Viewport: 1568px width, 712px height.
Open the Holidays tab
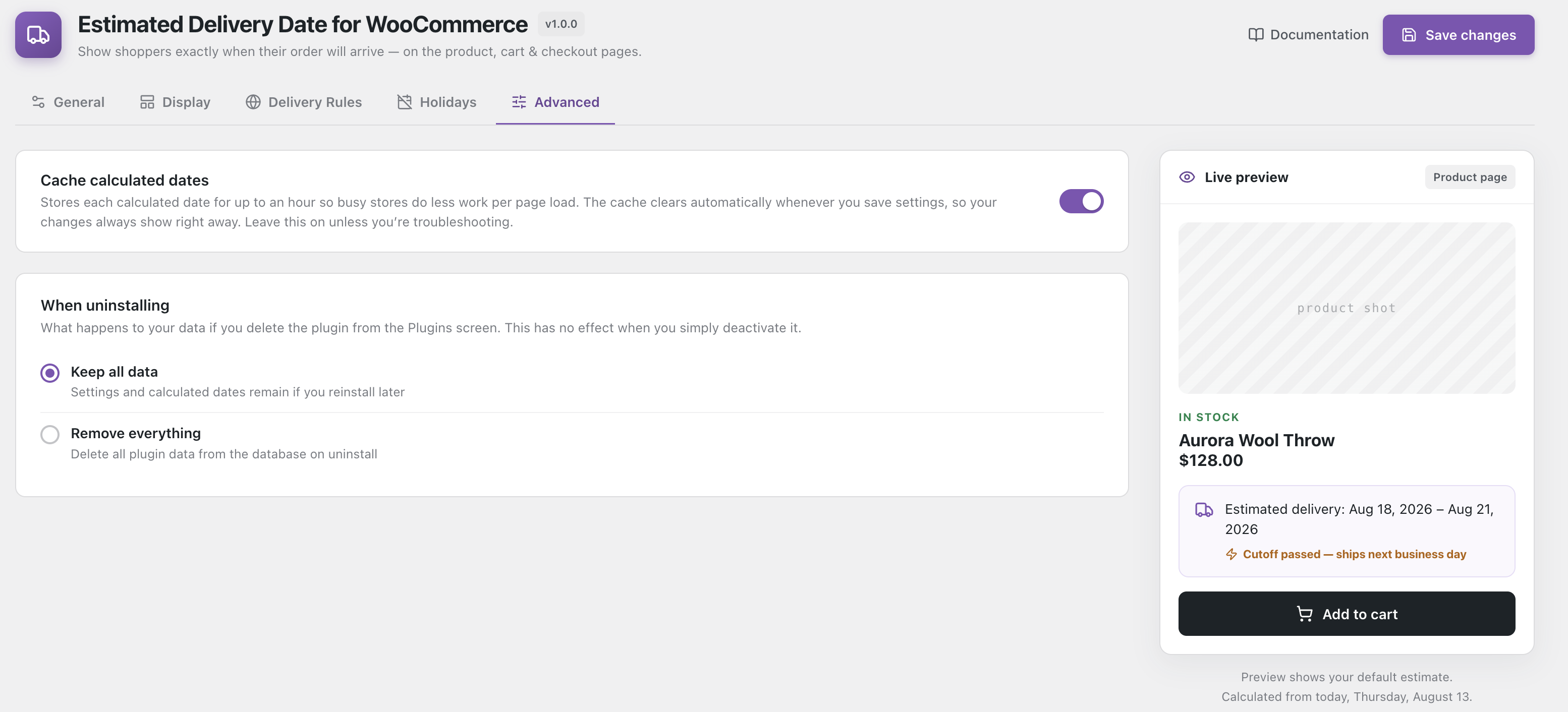tap(437, 102)
